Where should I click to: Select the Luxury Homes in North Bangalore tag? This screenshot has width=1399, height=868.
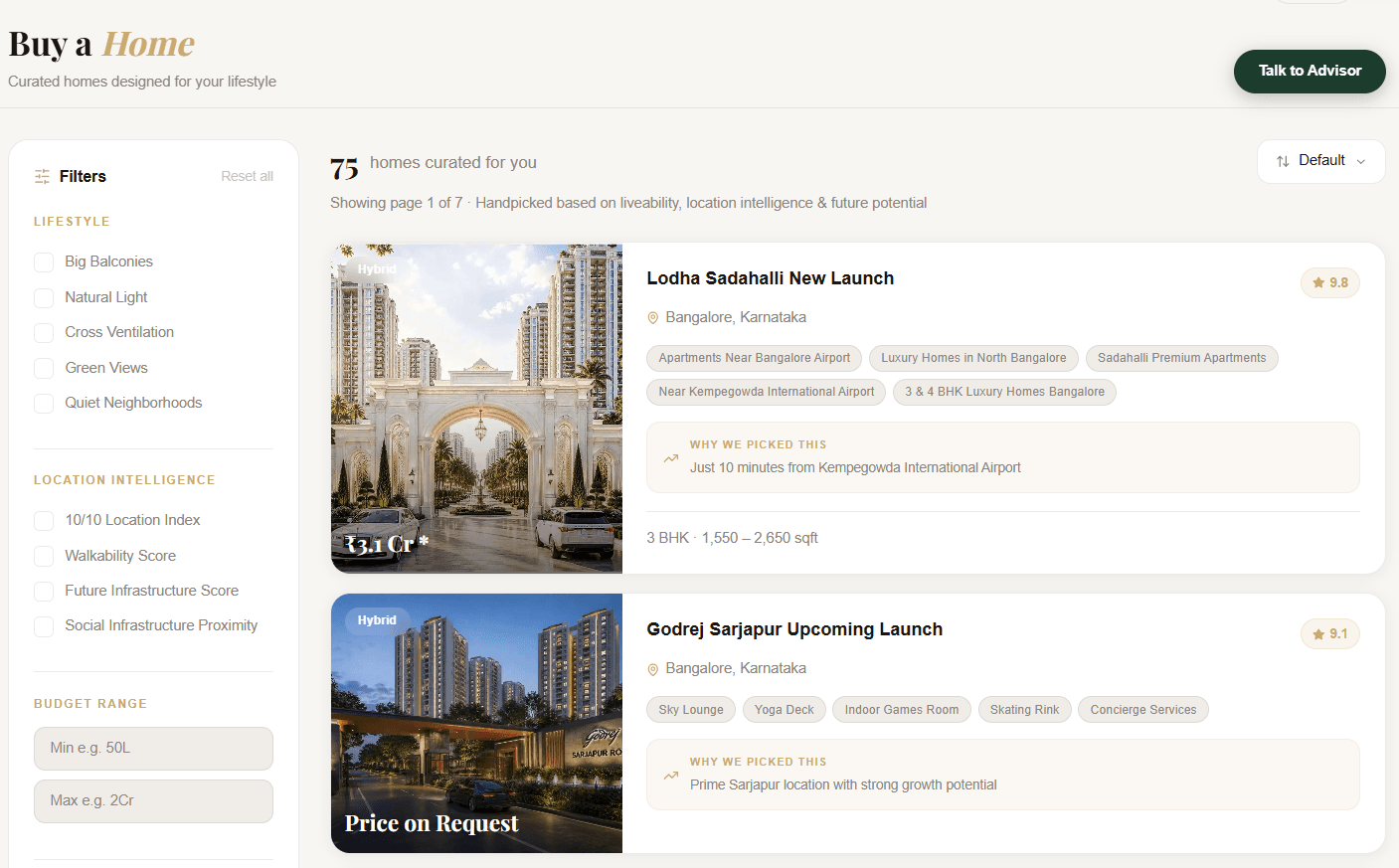point(973,358)
